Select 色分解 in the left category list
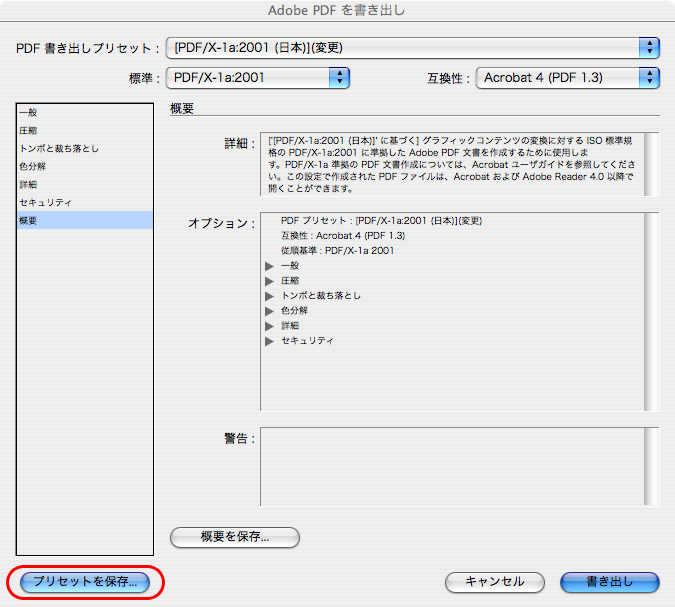Screen dimensions: 675x607 (85, 167)
